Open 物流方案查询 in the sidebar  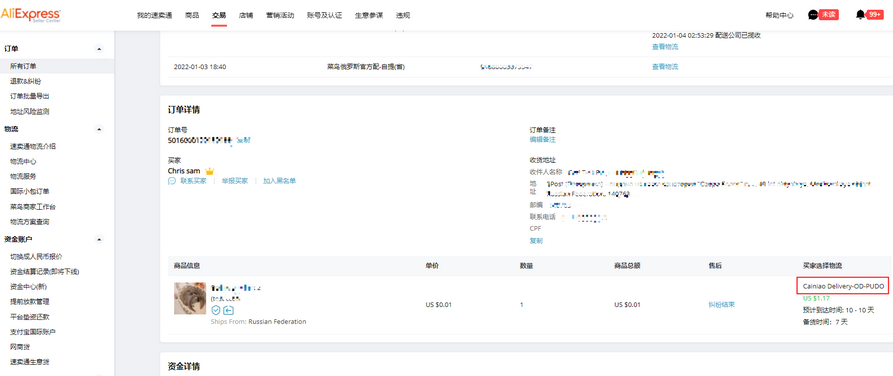coord(30,222)
